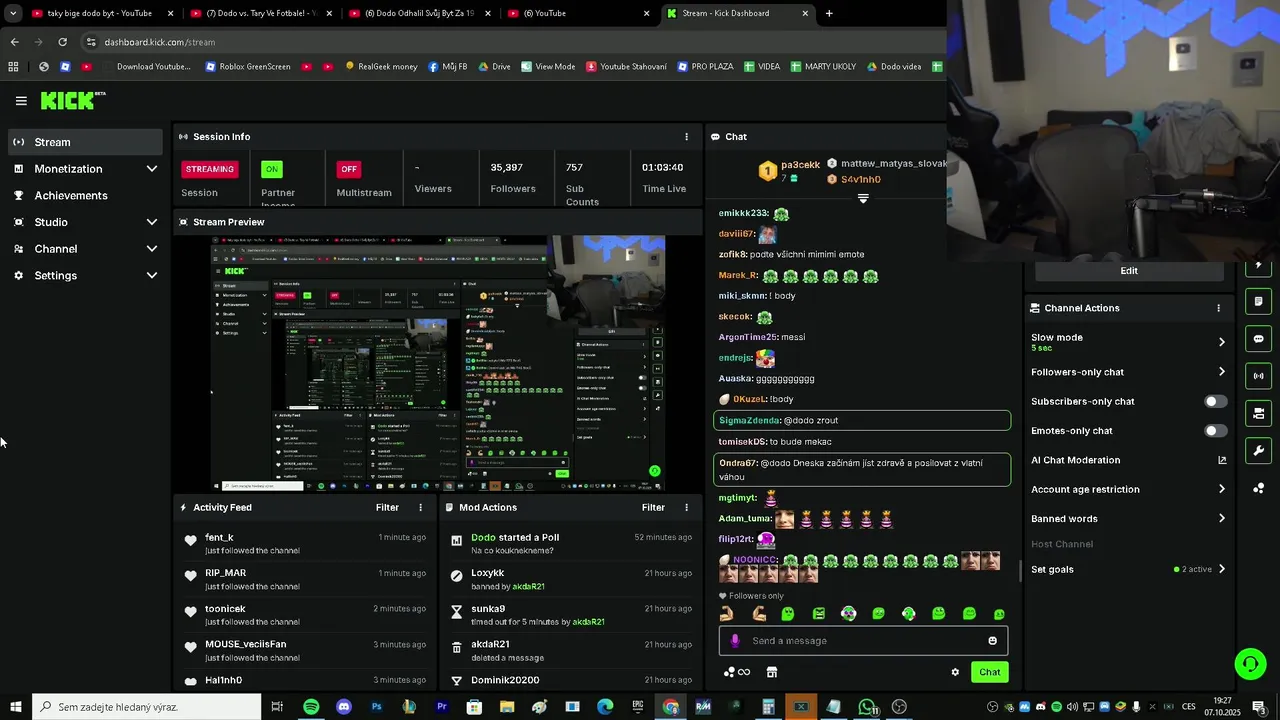This screenshot has width=1280, height=720.
Task: Switch to the '(6) YouTube' tab
Action: pyautogui.click(x=578, y=13)
